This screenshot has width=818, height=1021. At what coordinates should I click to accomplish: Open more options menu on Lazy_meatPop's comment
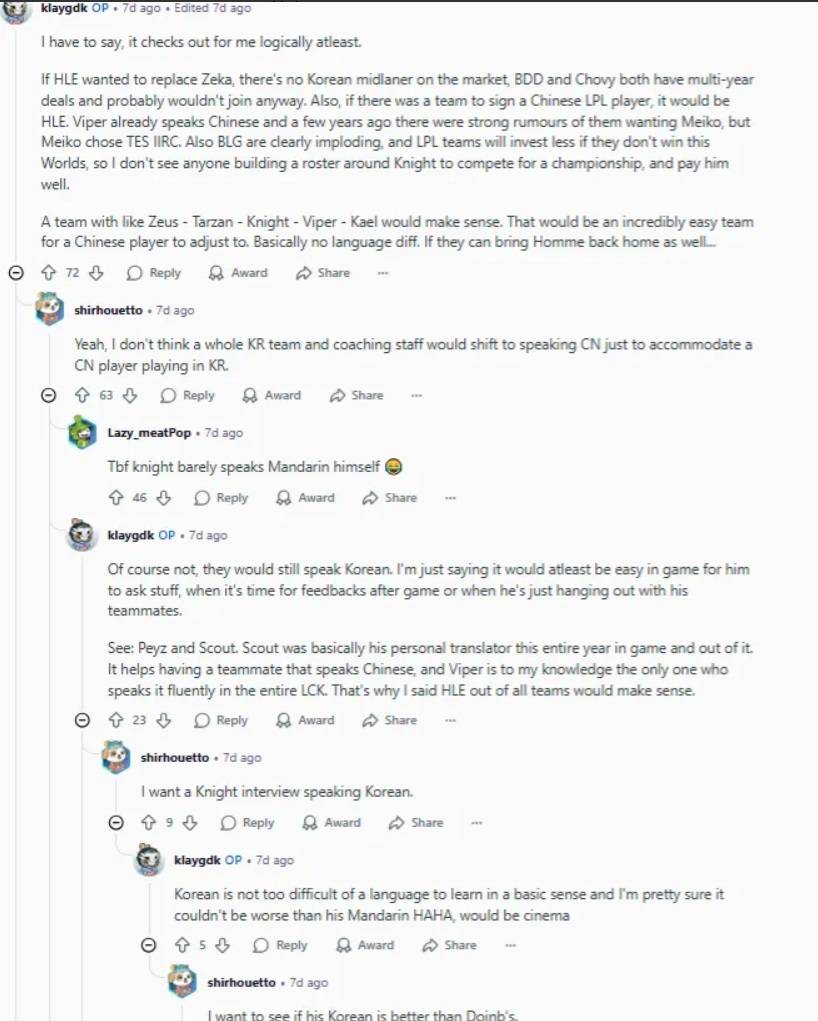pyautogui.click(x=450, y=498)
